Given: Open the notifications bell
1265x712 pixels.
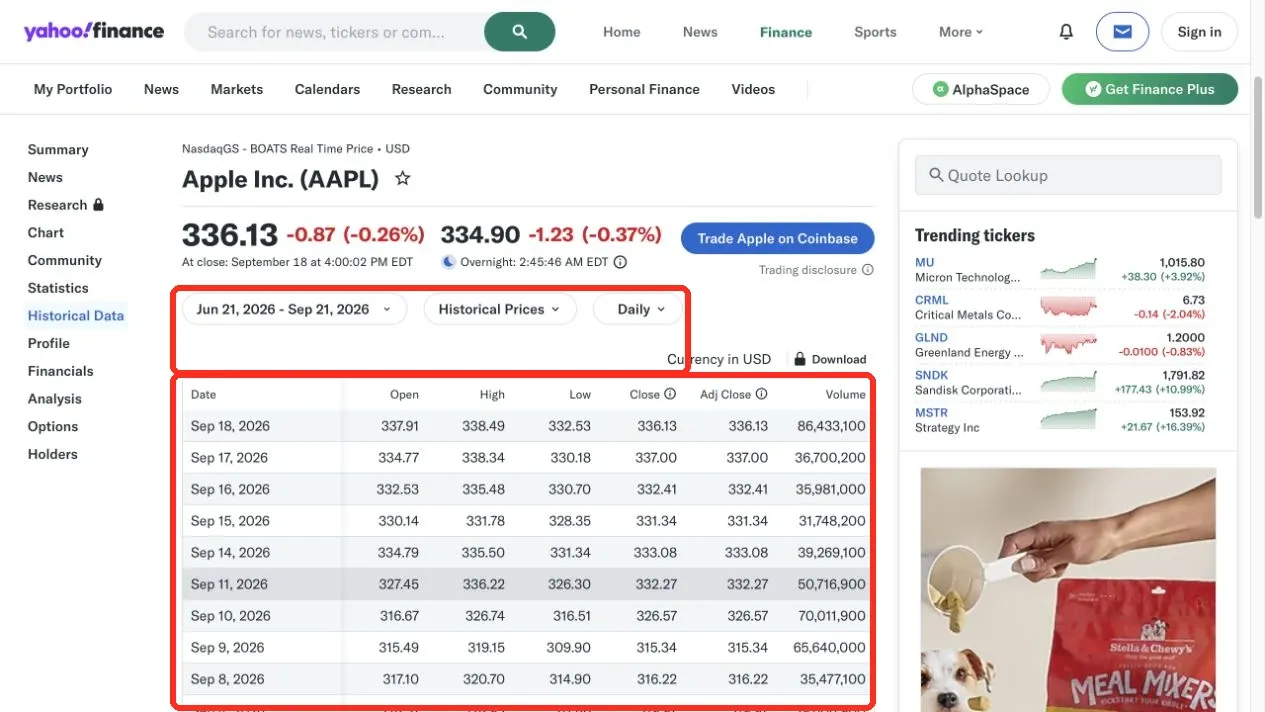Looking at the screenshot, I should (1066, 32).
